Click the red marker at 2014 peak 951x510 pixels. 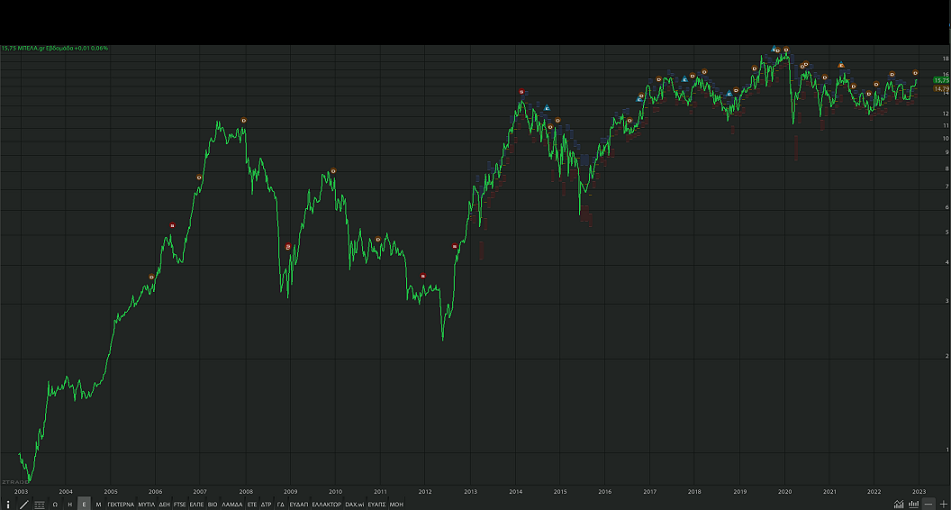point(522,92)
